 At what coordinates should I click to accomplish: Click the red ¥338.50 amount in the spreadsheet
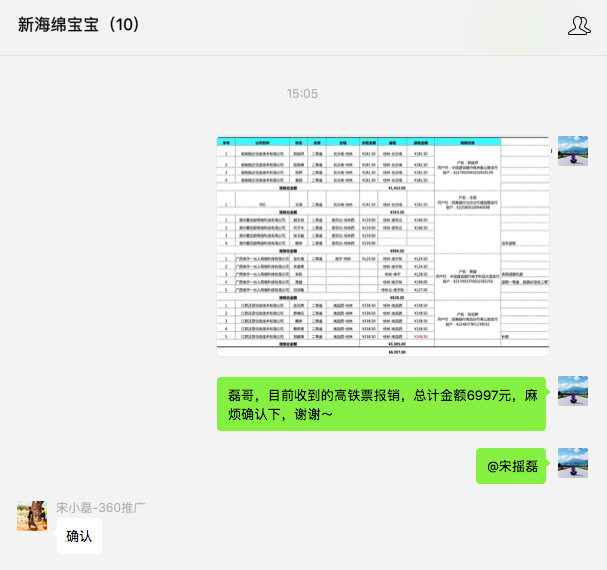420,337
